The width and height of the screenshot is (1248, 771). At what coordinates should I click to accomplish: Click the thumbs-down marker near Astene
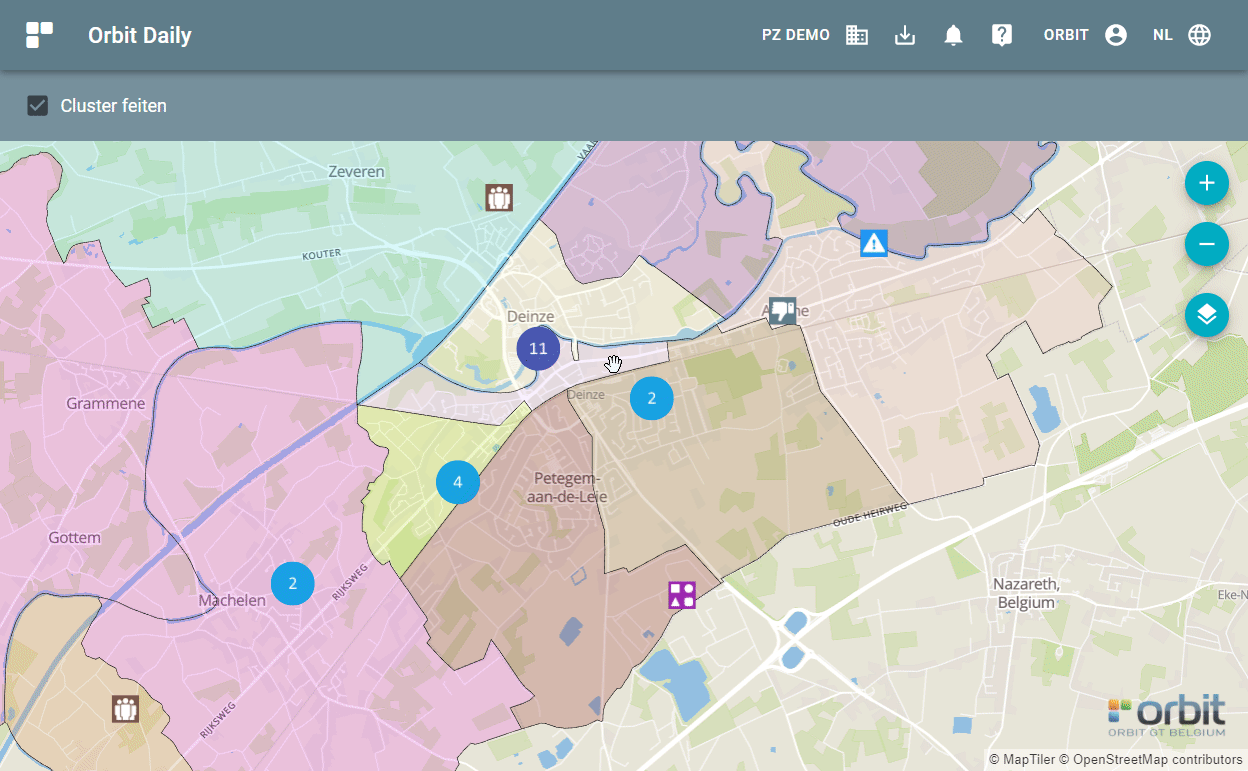pos(783,311)
